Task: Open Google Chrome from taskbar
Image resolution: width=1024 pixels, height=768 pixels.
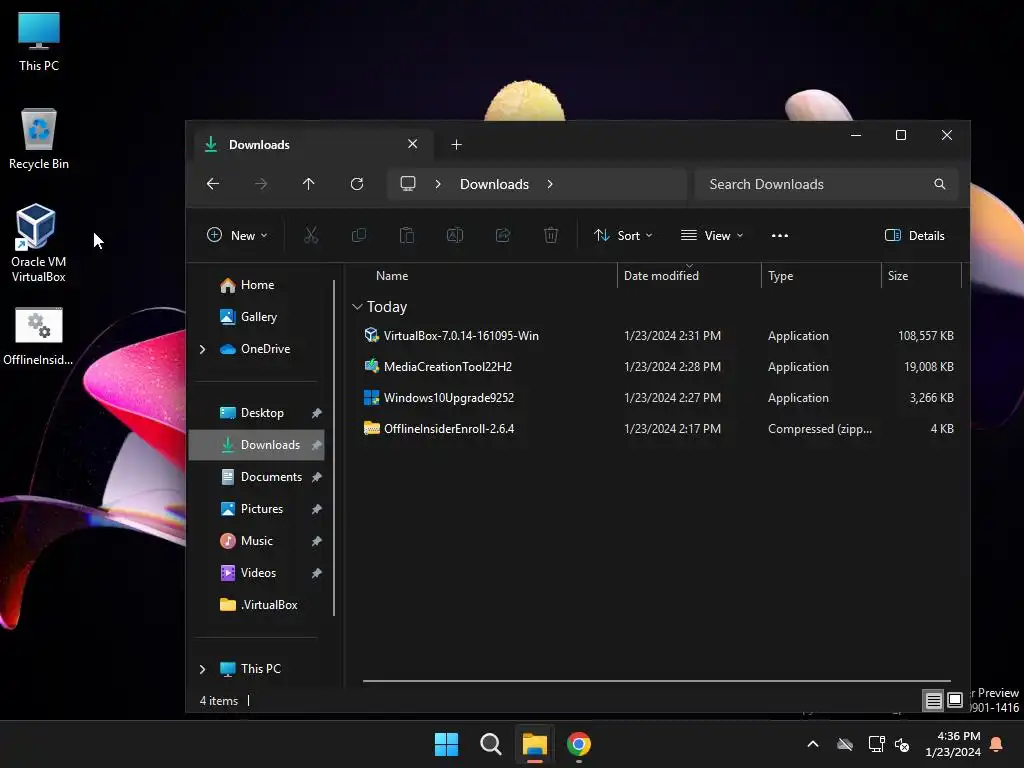Action: click(579, 744)
